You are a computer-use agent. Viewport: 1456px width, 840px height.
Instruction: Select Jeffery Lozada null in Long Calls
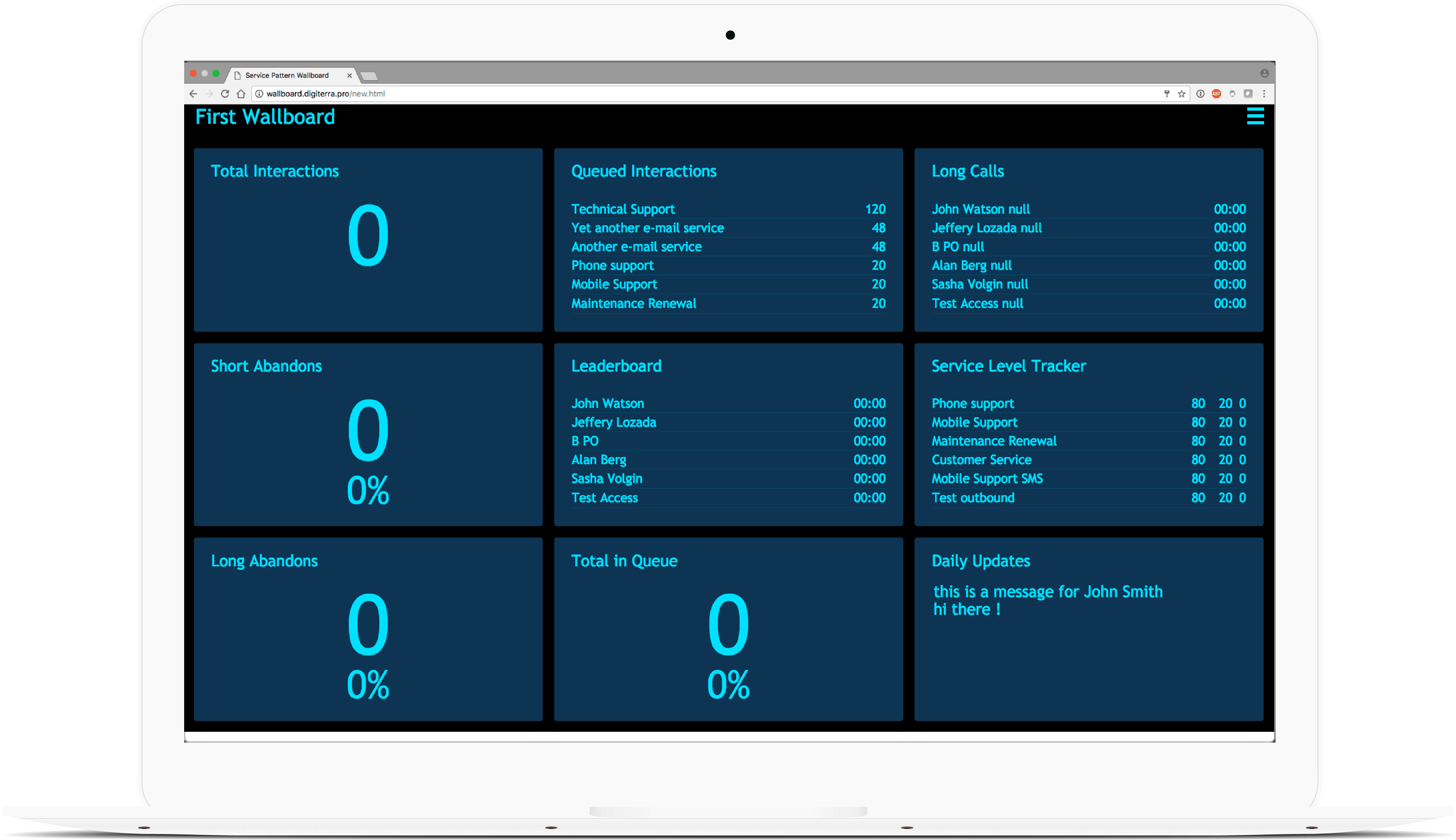(x=987, y=228)
